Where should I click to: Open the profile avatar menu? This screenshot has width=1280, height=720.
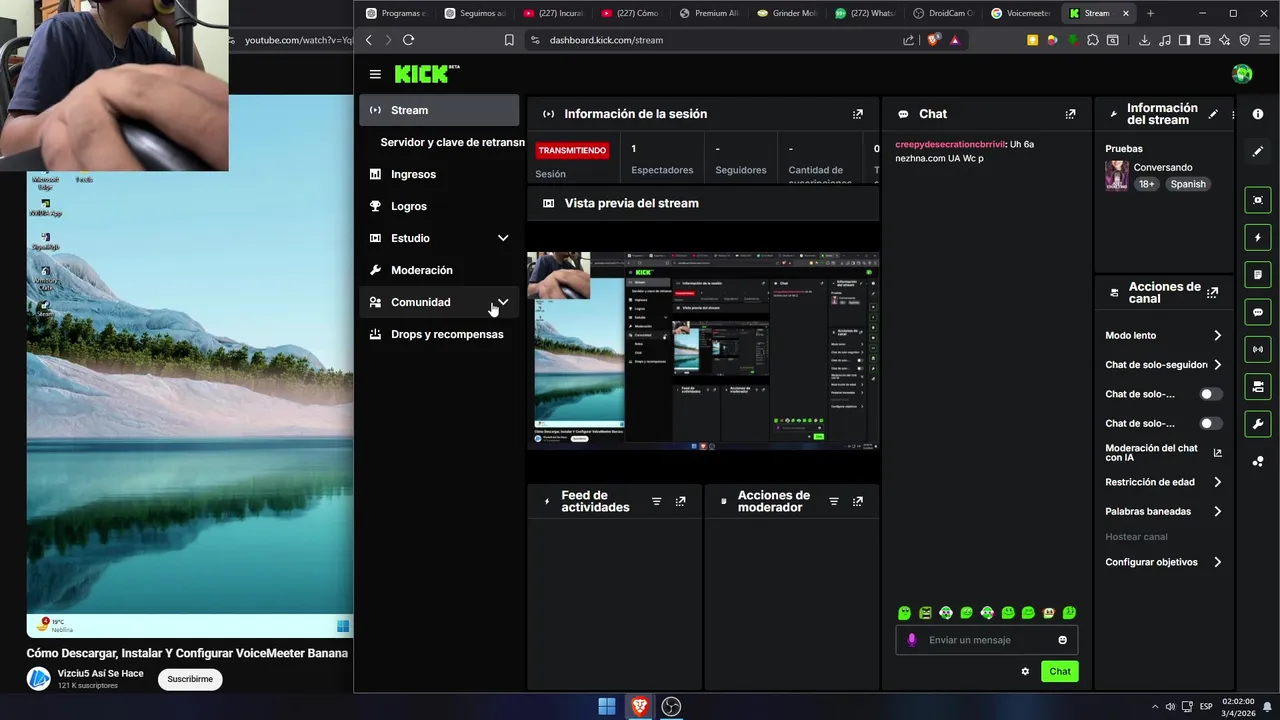(x=1242, y=74)
